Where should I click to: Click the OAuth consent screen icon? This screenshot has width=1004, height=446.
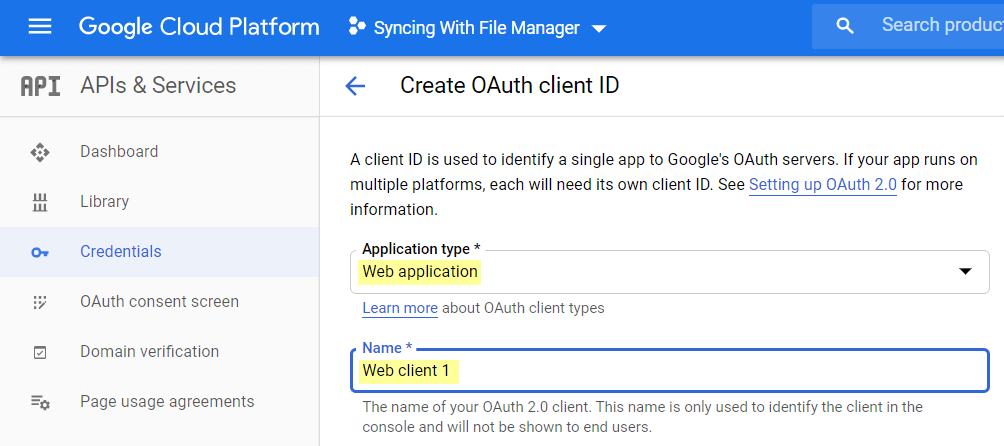(40, 302)
